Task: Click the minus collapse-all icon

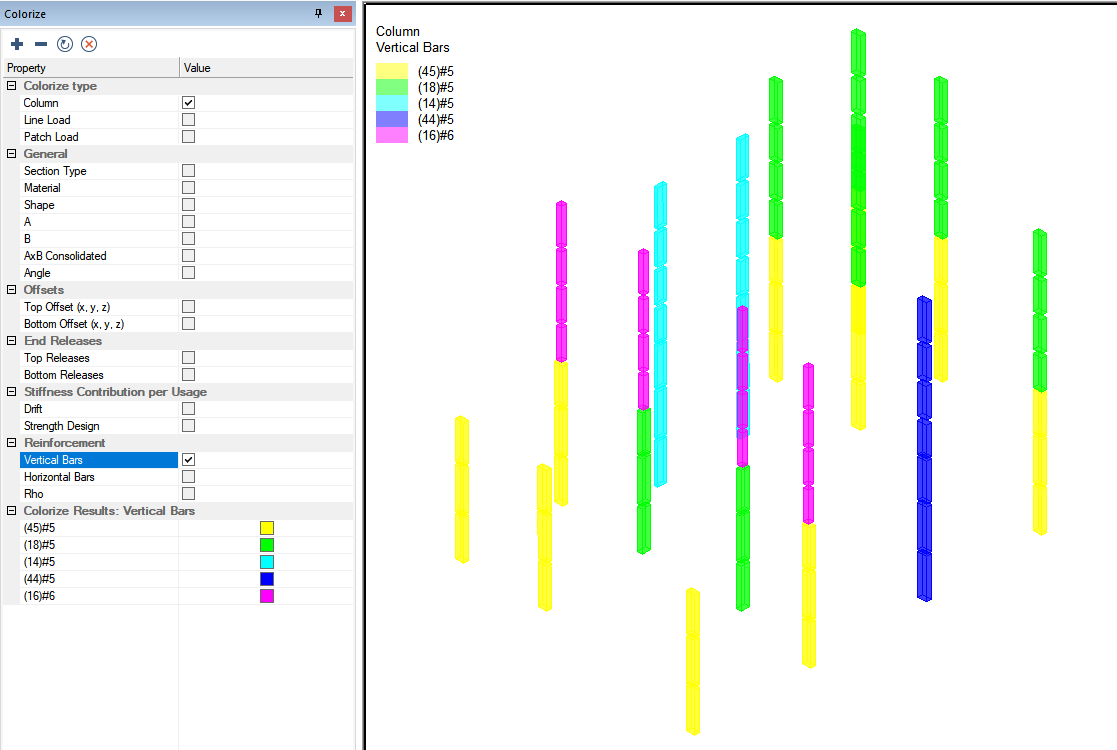Action: [41, 44]
